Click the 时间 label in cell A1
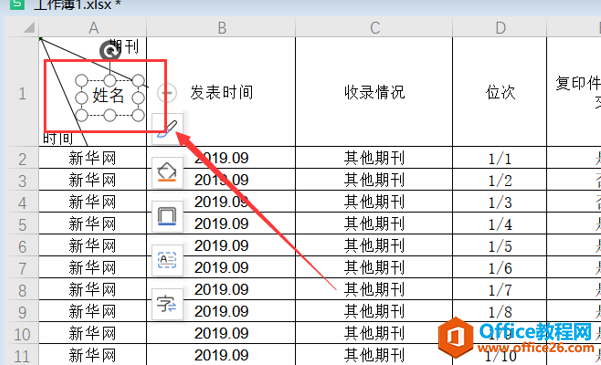Image resolution: width=601 pixels, height=365 pixels. tap(57, 138)
